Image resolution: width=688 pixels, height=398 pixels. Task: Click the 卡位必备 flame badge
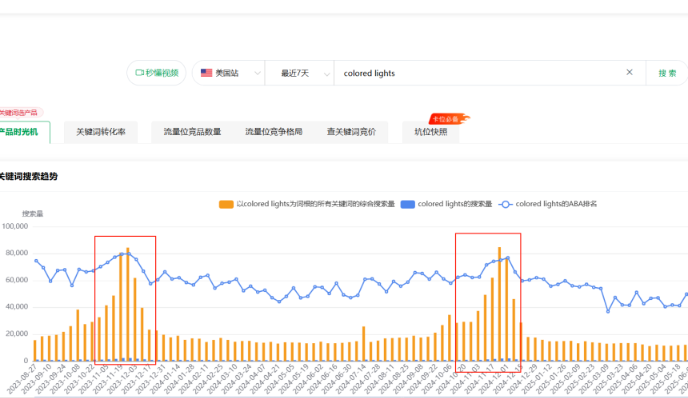[448, 119]
